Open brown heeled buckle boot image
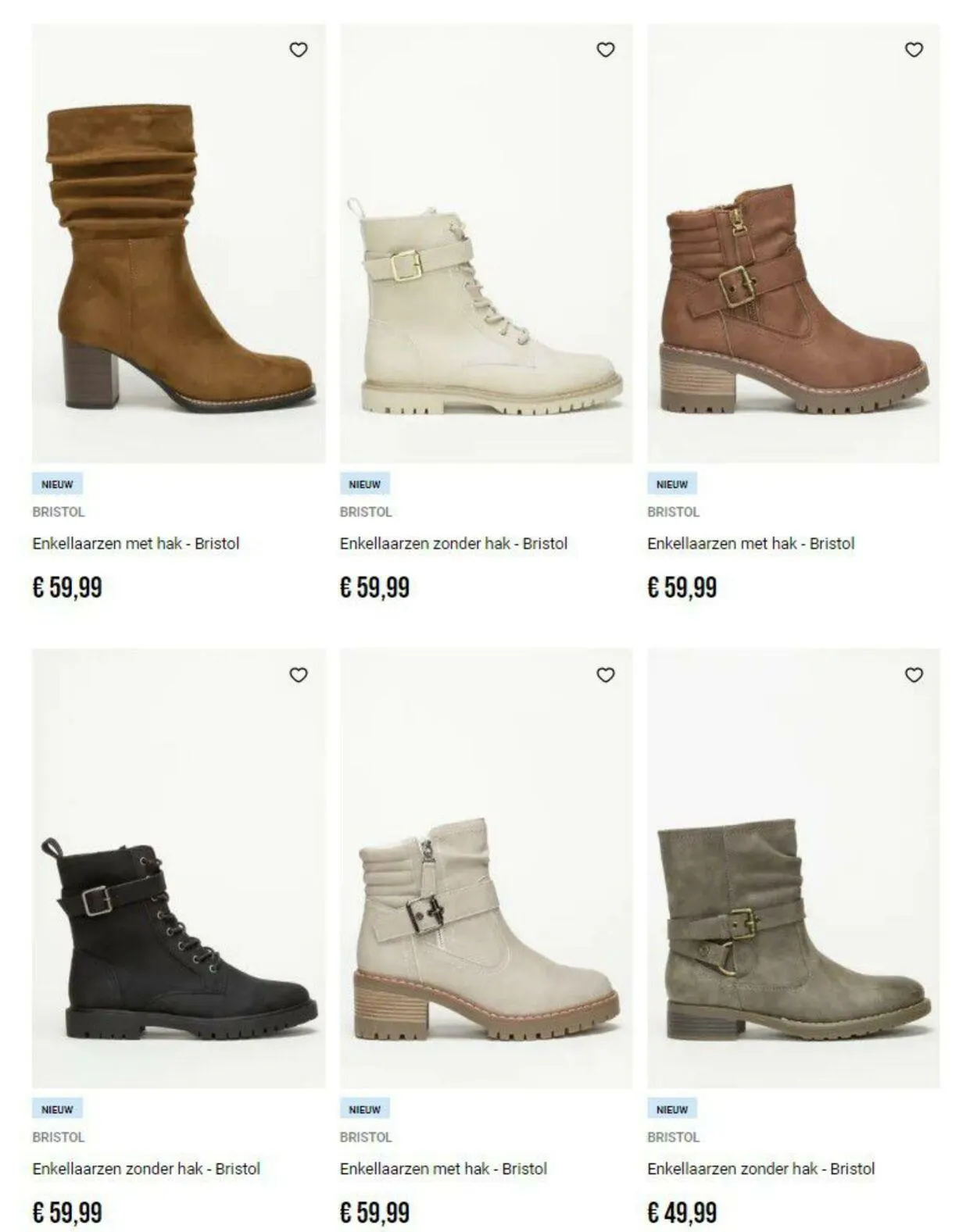This screenshot has height=1232, width=977. [x=793, y=244]
